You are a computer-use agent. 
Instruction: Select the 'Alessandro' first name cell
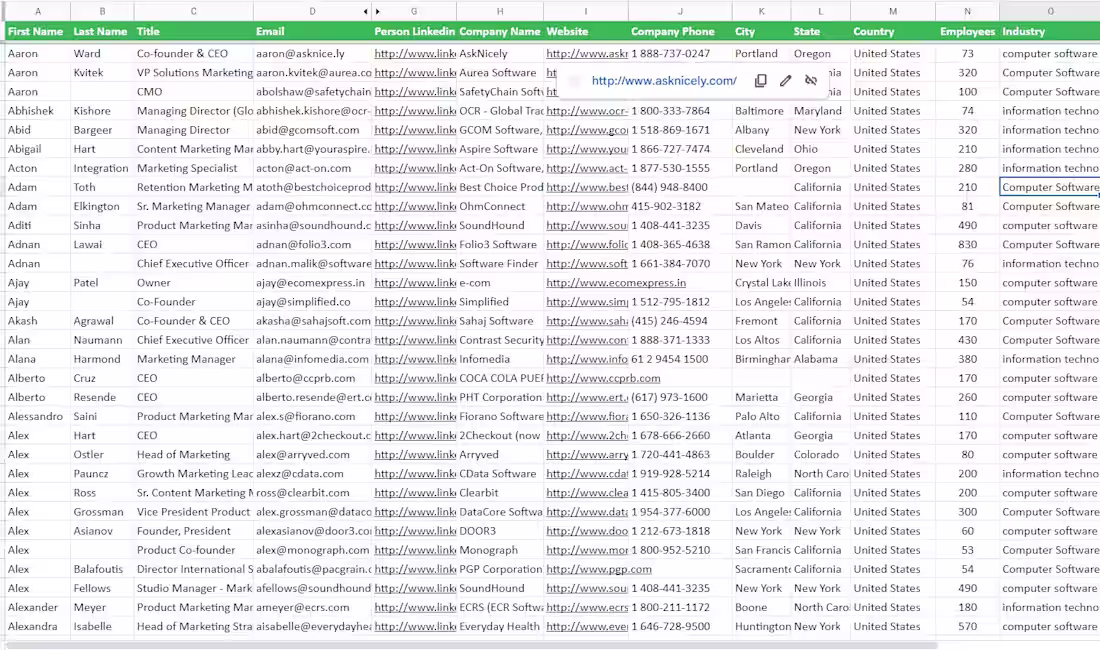pyautogui.click(x=37, y=417)
